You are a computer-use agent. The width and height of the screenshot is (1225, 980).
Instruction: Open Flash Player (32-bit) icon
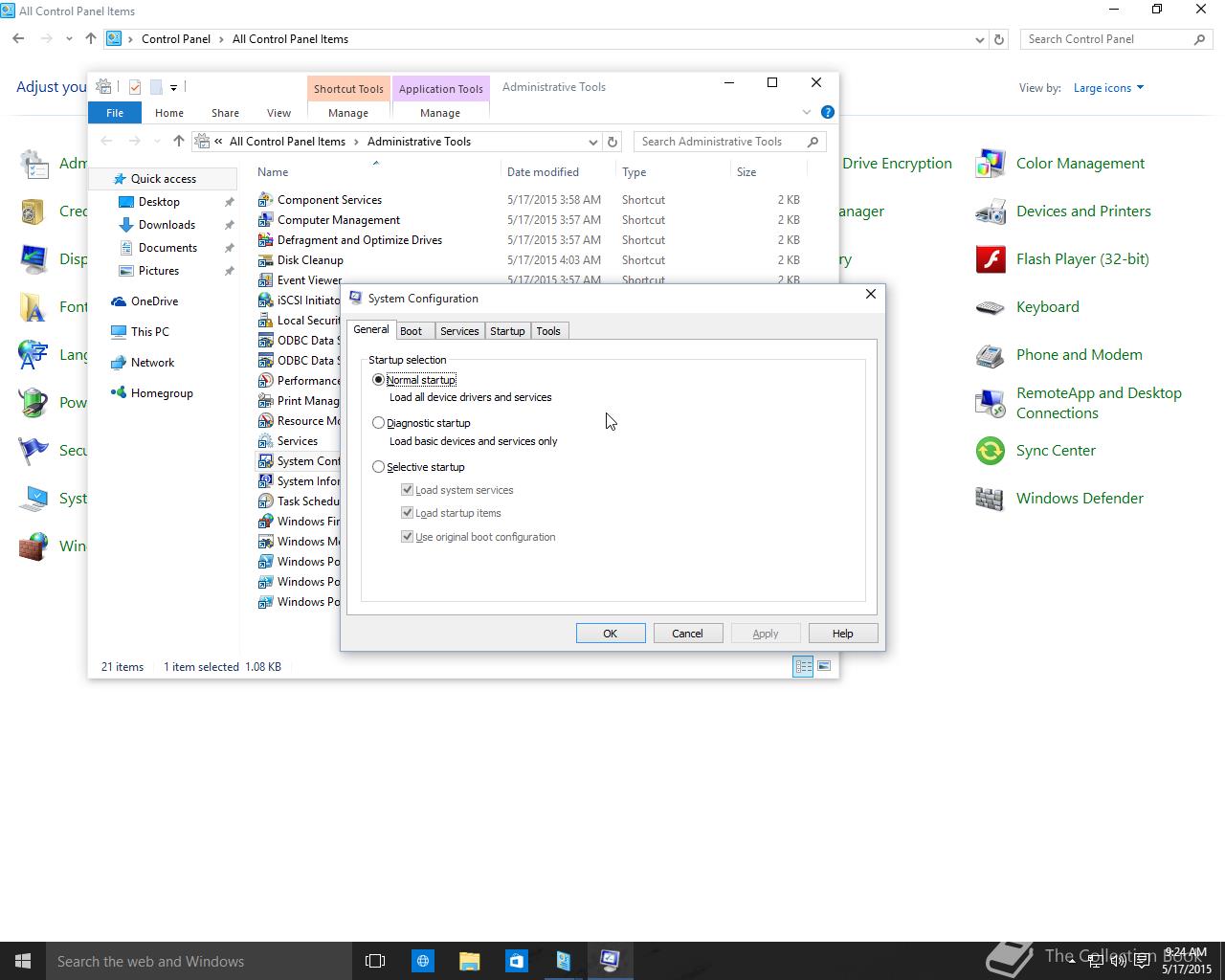pyautogui.click(x=990, y=259)
